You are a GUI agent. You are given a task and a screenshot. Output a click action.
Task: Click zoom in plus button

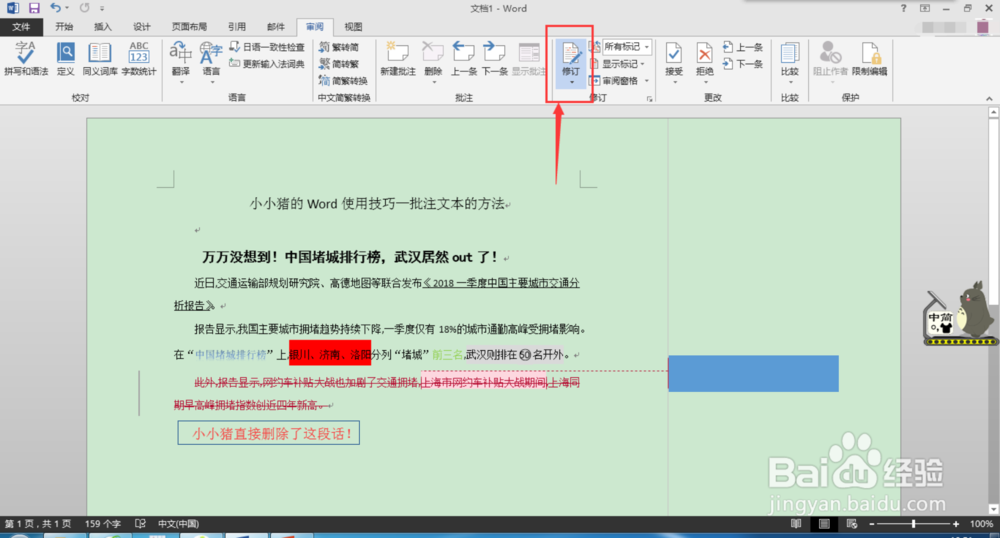point(956,524)
